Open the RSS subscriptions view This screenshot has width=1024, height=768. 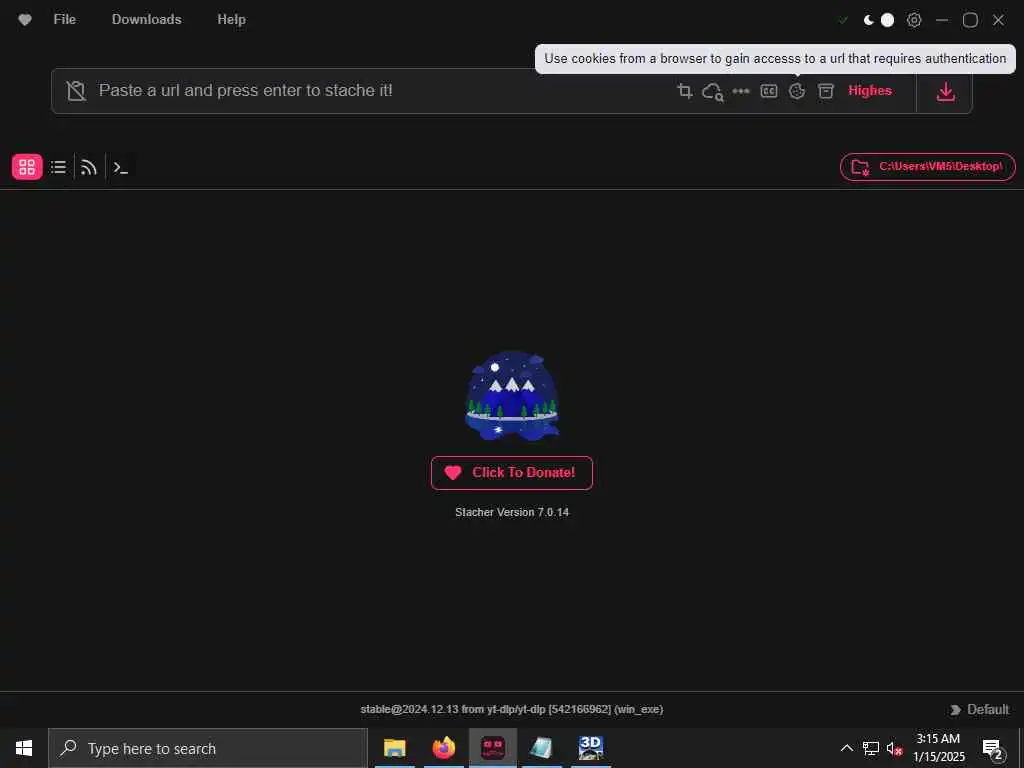(89, 167)
